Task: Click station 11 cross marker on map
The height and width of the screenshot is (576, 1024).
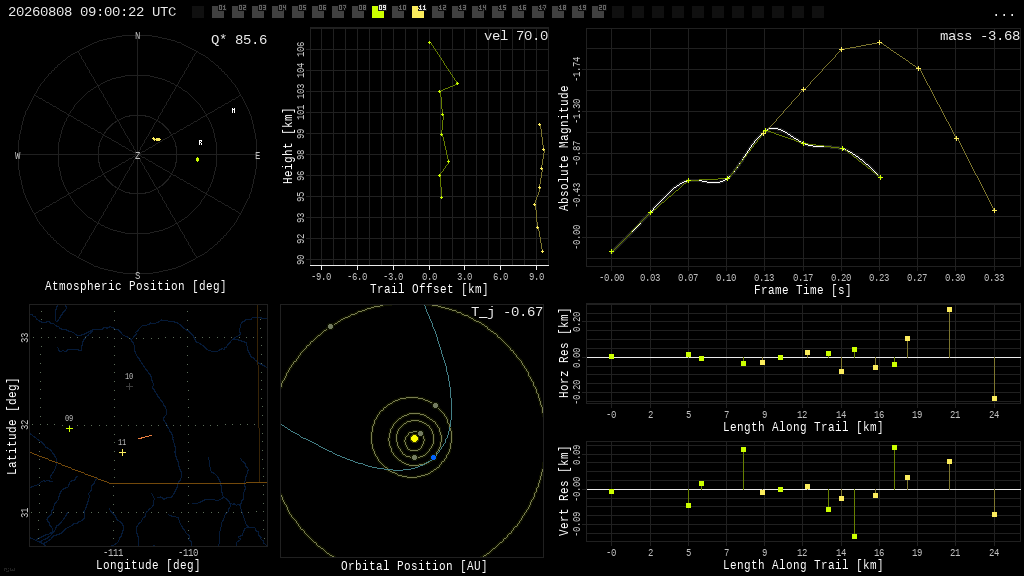Action: point(122,453)
